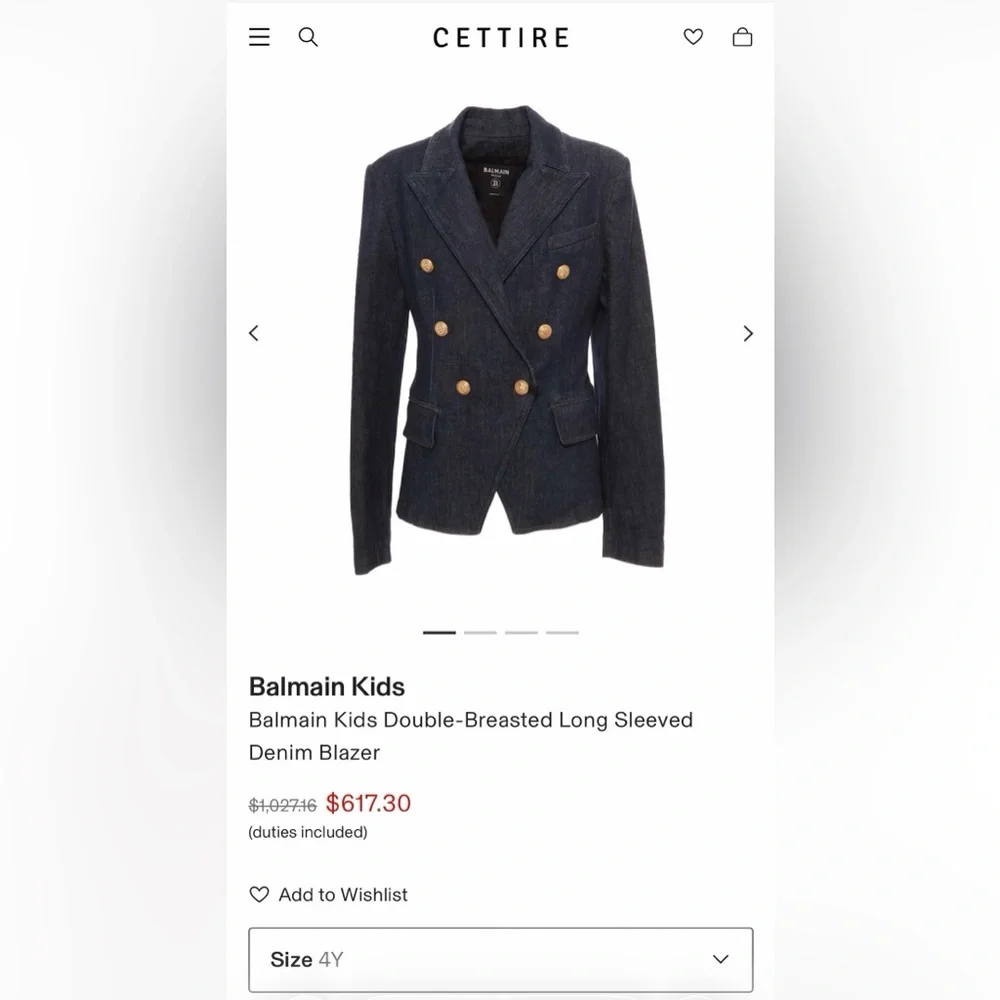Open the Balmain Kids brand page
The width and height of the screenshot is (1000, 1000).
[x=326, y=687]
